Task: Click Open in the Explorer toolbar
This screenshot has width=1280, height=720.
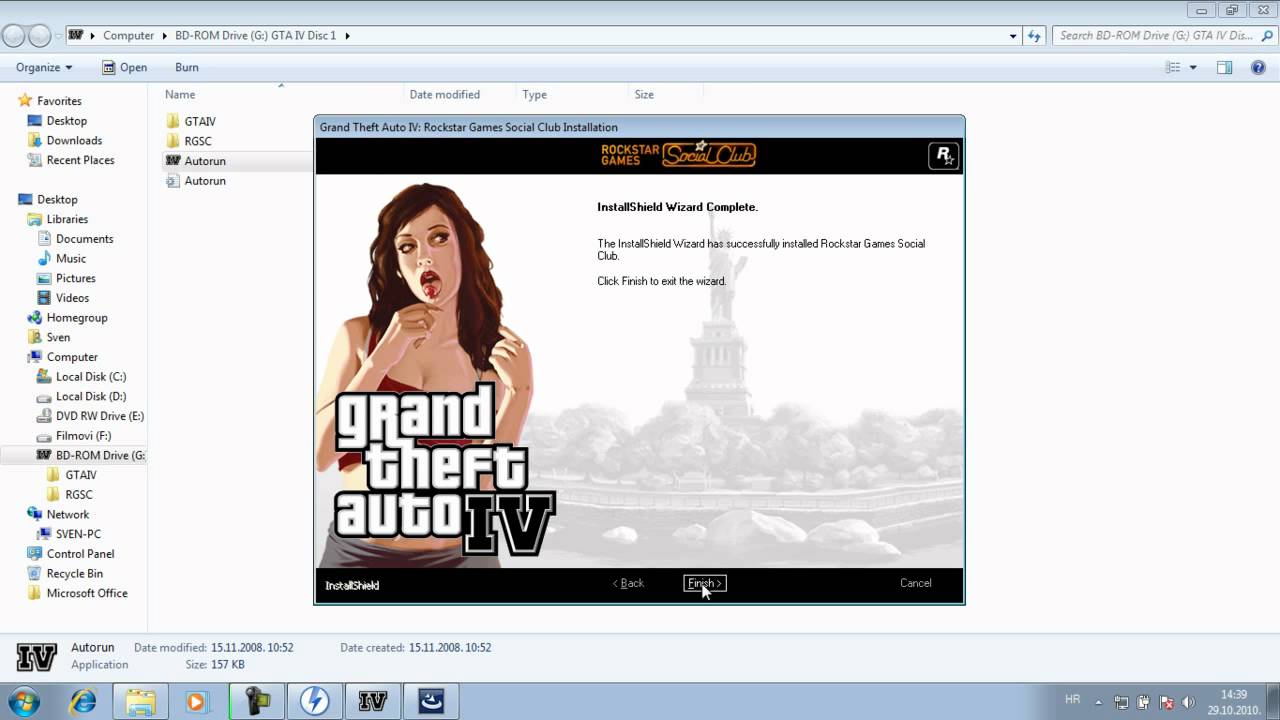Action: click(124, 67)
